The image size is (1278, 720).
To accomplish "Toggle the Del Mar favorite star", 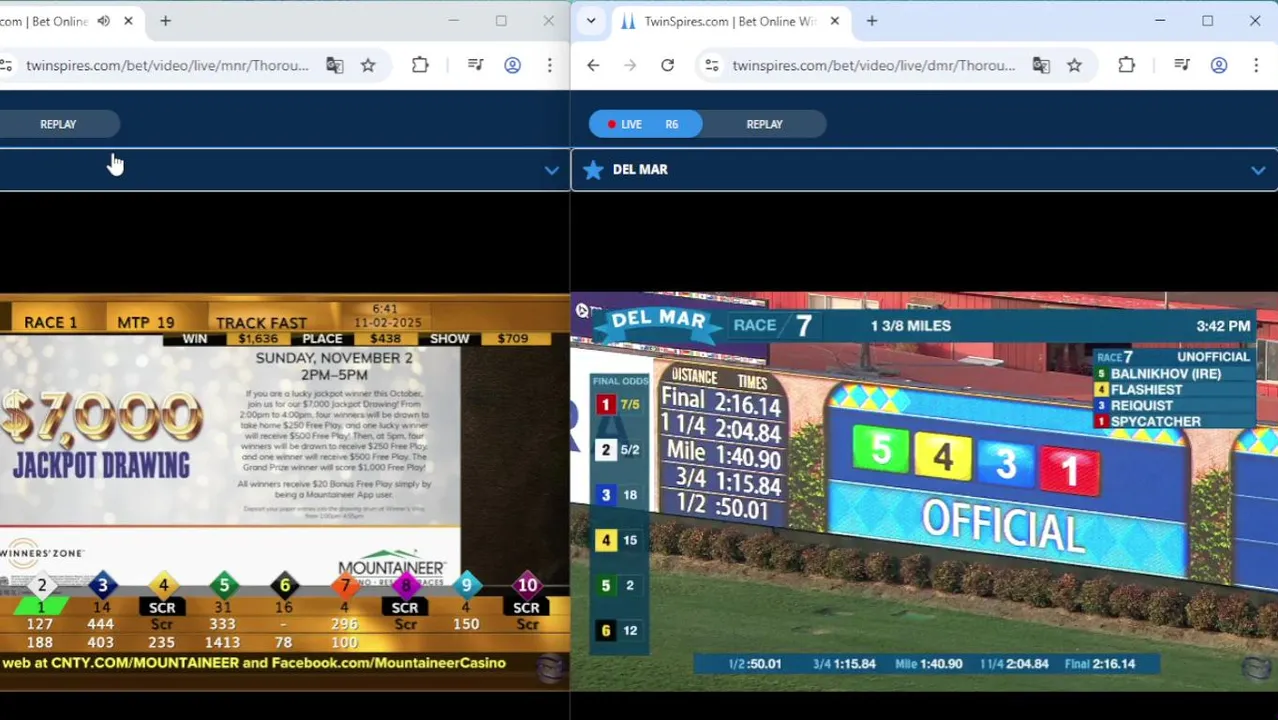I will (x=593, y=170).
